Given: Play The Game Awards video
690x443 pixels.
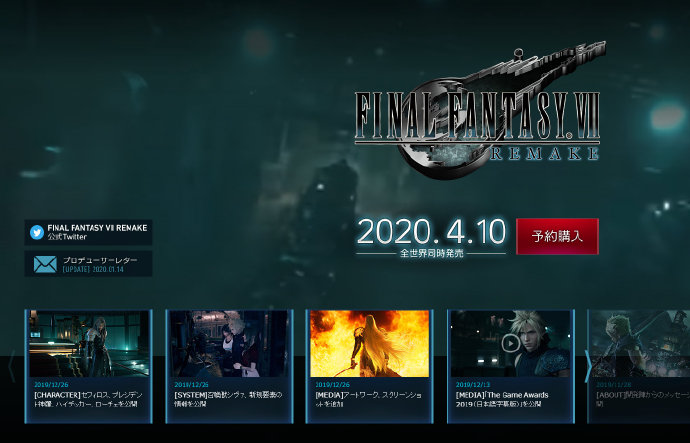Looking at the screenshot, I should click(x=510, y=343).
